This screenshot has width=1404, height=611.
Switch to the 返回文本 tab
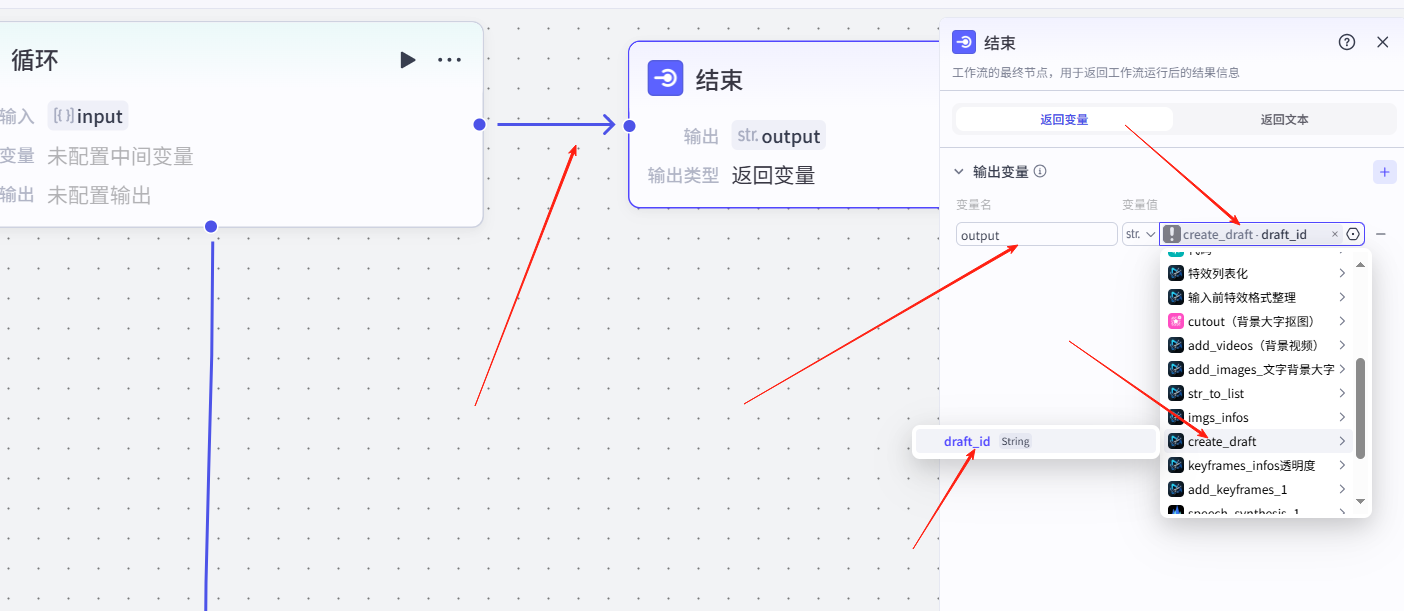[x=1284, y=119]
